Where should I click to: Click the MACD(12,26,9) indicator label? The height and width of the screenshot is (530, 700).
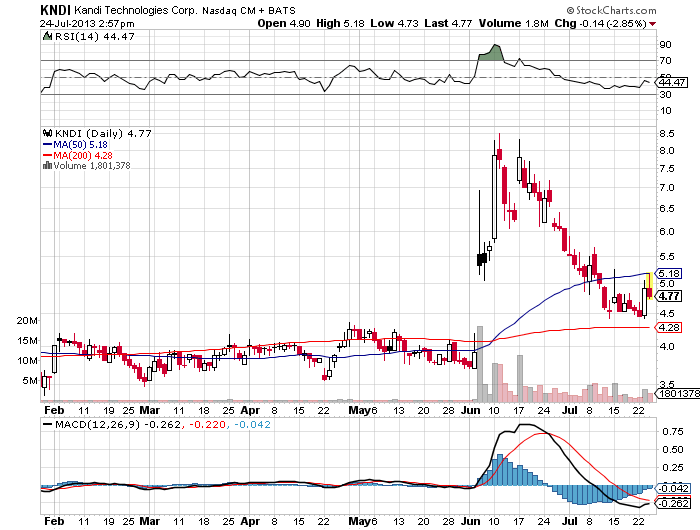[x=97, y=424]
